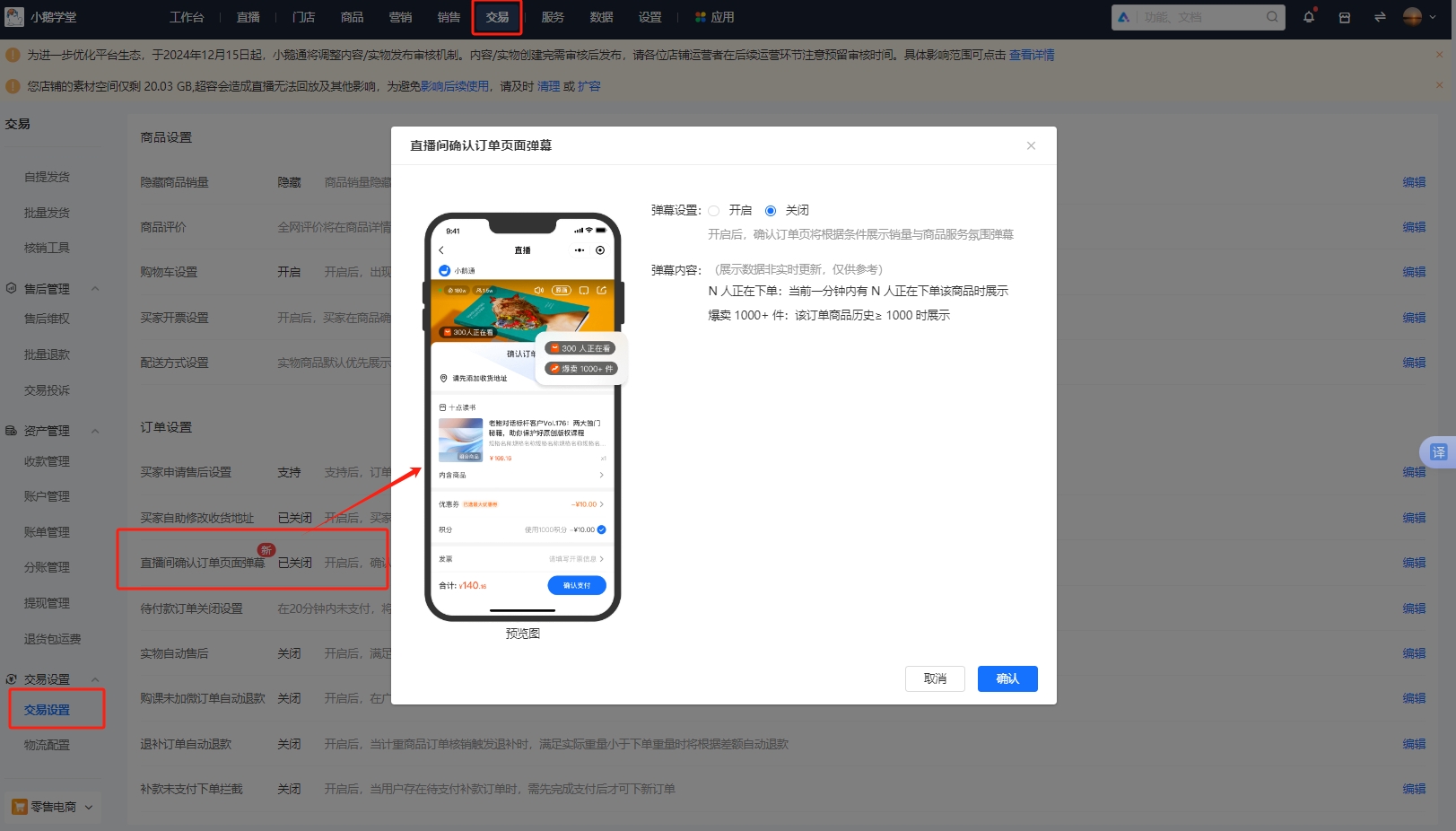
Task: Click the store icon in the top bar
Action: (1344, 16)
